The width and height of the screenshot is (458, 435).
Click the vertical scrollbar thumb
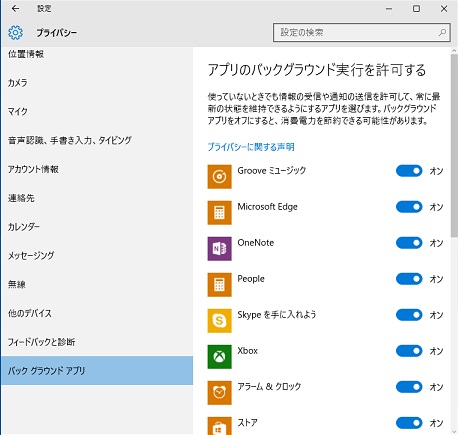pyautogui.click(x=454, y=145)
